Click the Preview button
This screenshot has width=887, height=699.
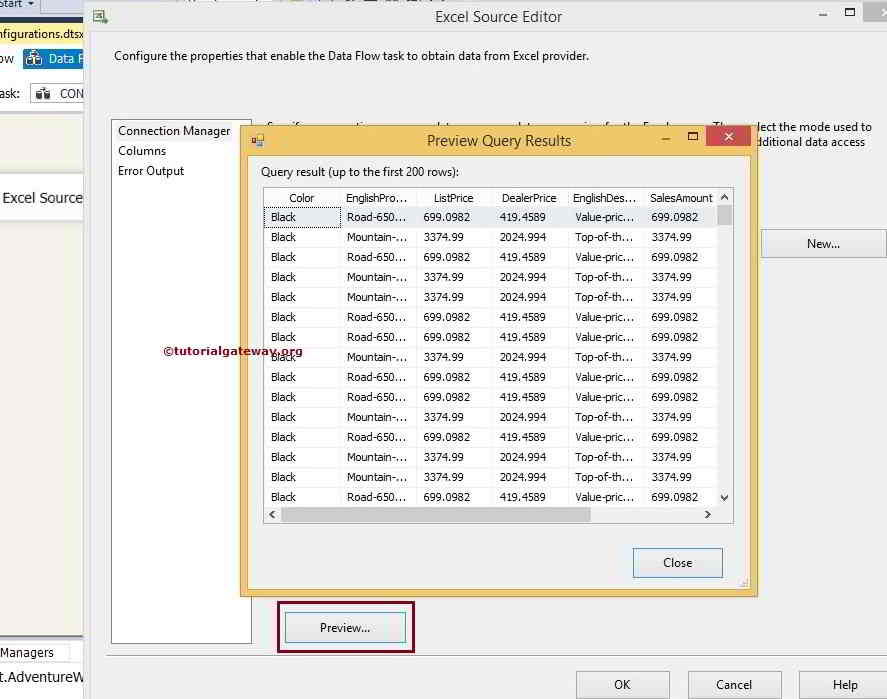click(345, 627)
